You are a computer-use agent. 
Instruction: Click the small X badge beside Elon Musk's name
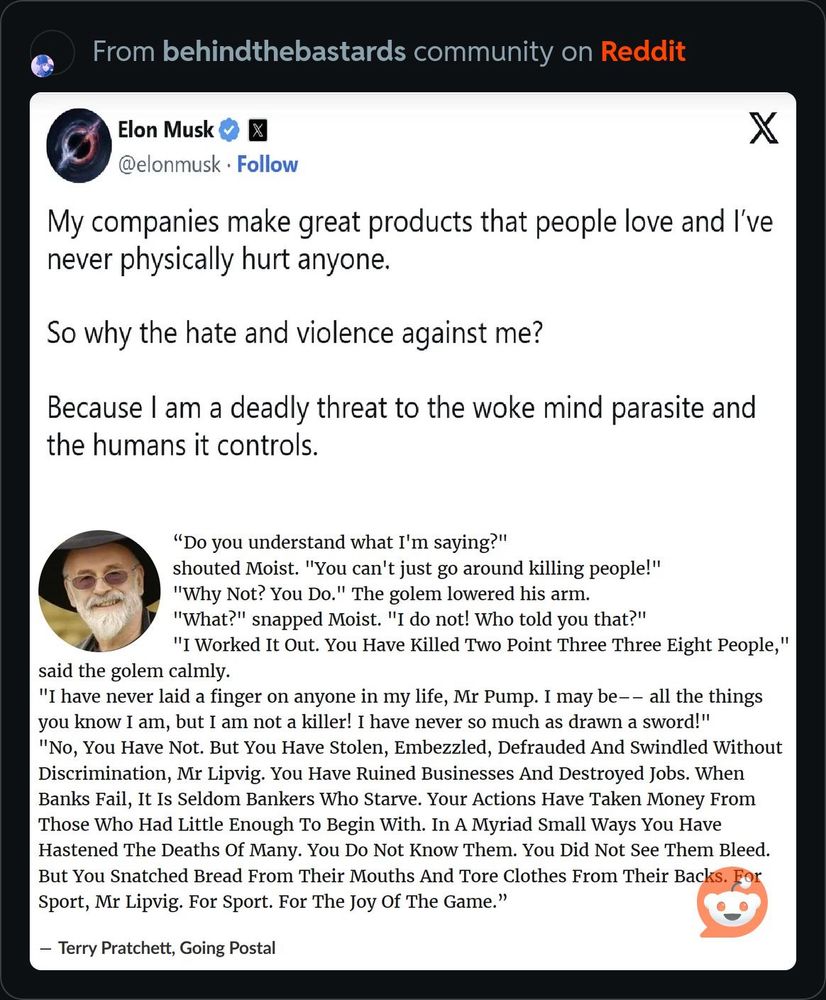coord(257,129)
